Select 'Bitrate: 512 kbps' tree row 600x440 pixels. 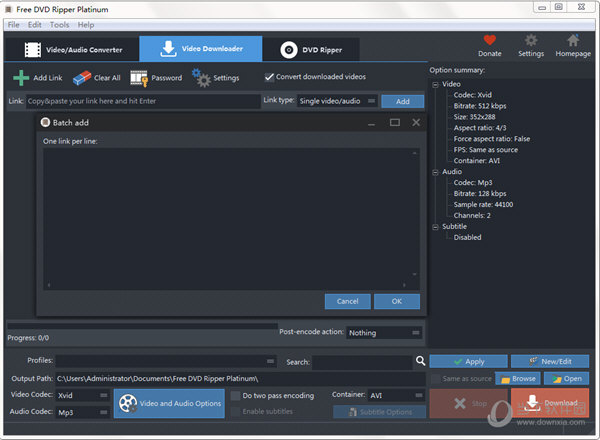480,106
